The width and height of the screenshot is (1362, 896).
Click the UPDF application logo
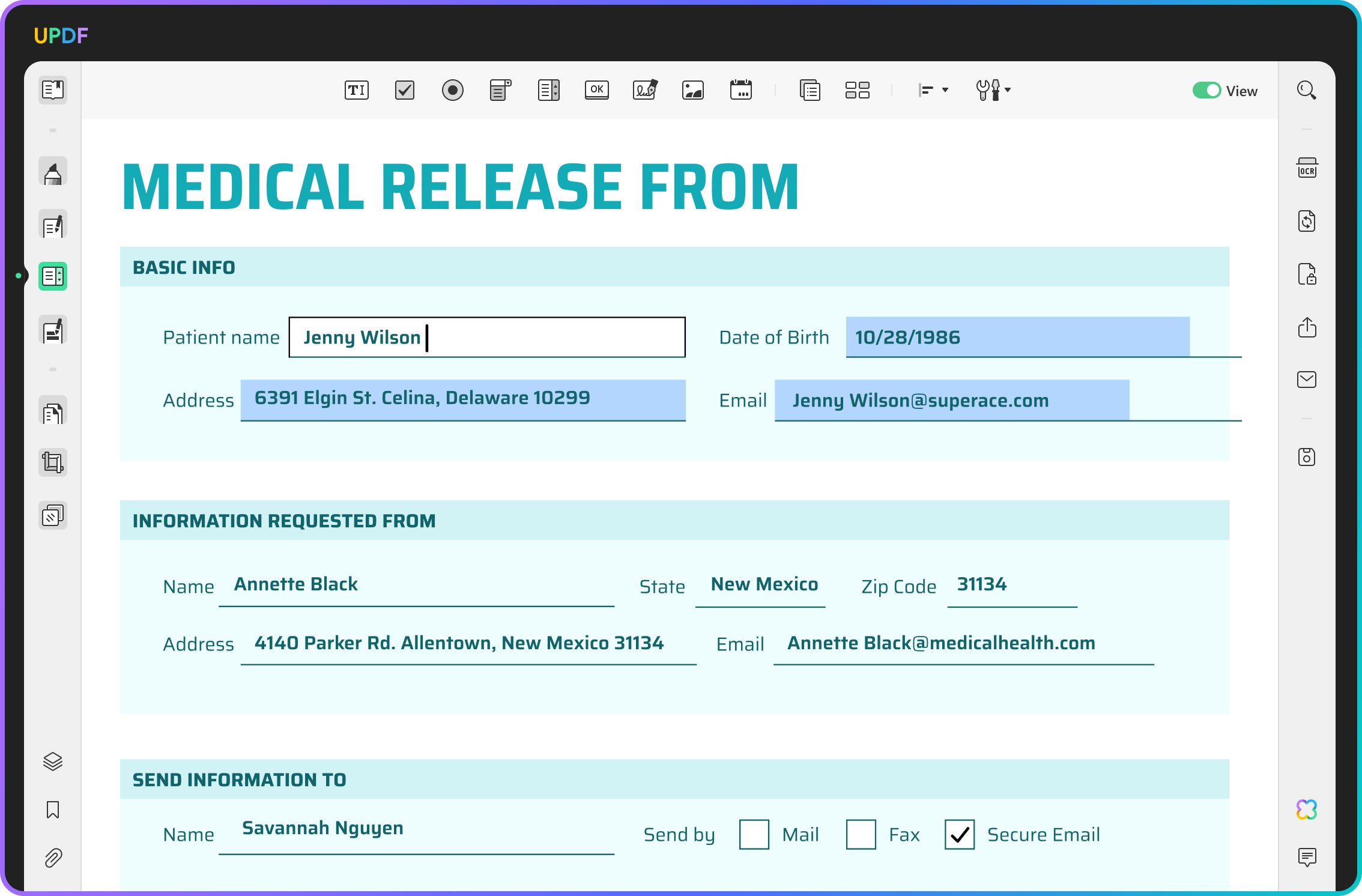coord(60,35)
